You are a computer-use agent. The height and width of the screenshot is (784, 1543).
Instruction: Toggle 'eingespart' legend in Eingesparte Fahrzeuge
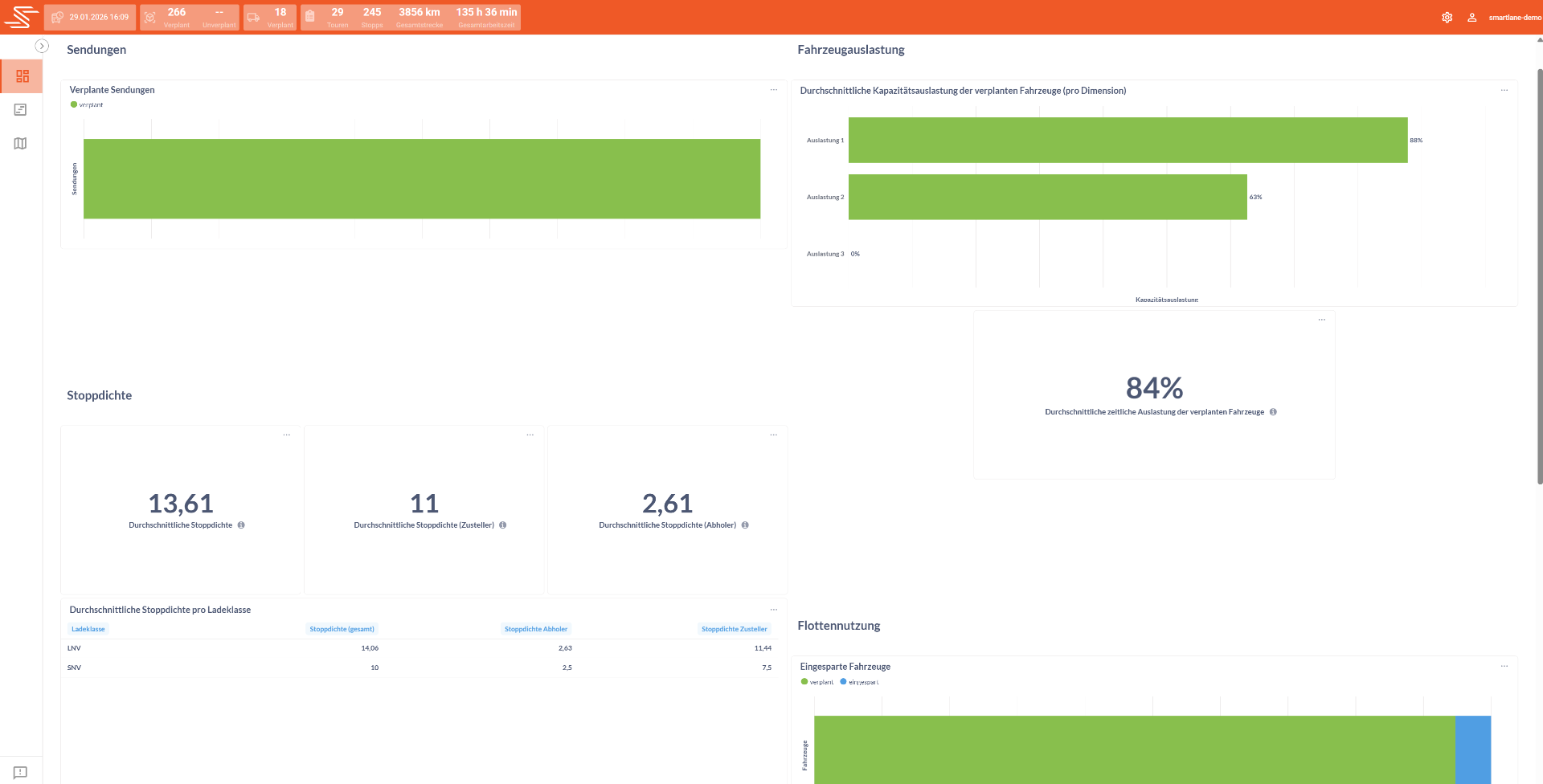(859, 682)
